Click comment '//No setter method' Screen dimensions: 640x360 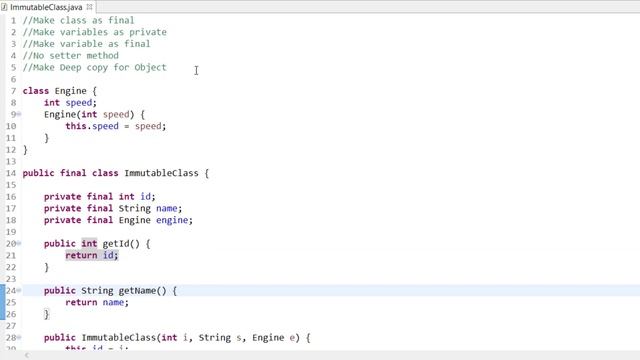pyautogui.click(x=71, y=56)
